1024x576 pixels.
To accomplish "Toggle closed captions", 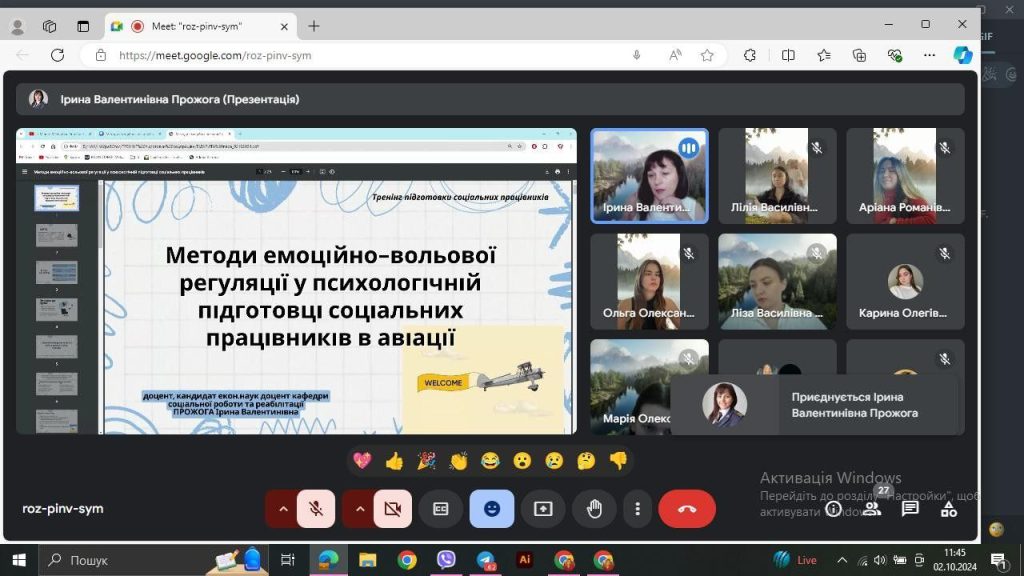I will coord(441,508).
